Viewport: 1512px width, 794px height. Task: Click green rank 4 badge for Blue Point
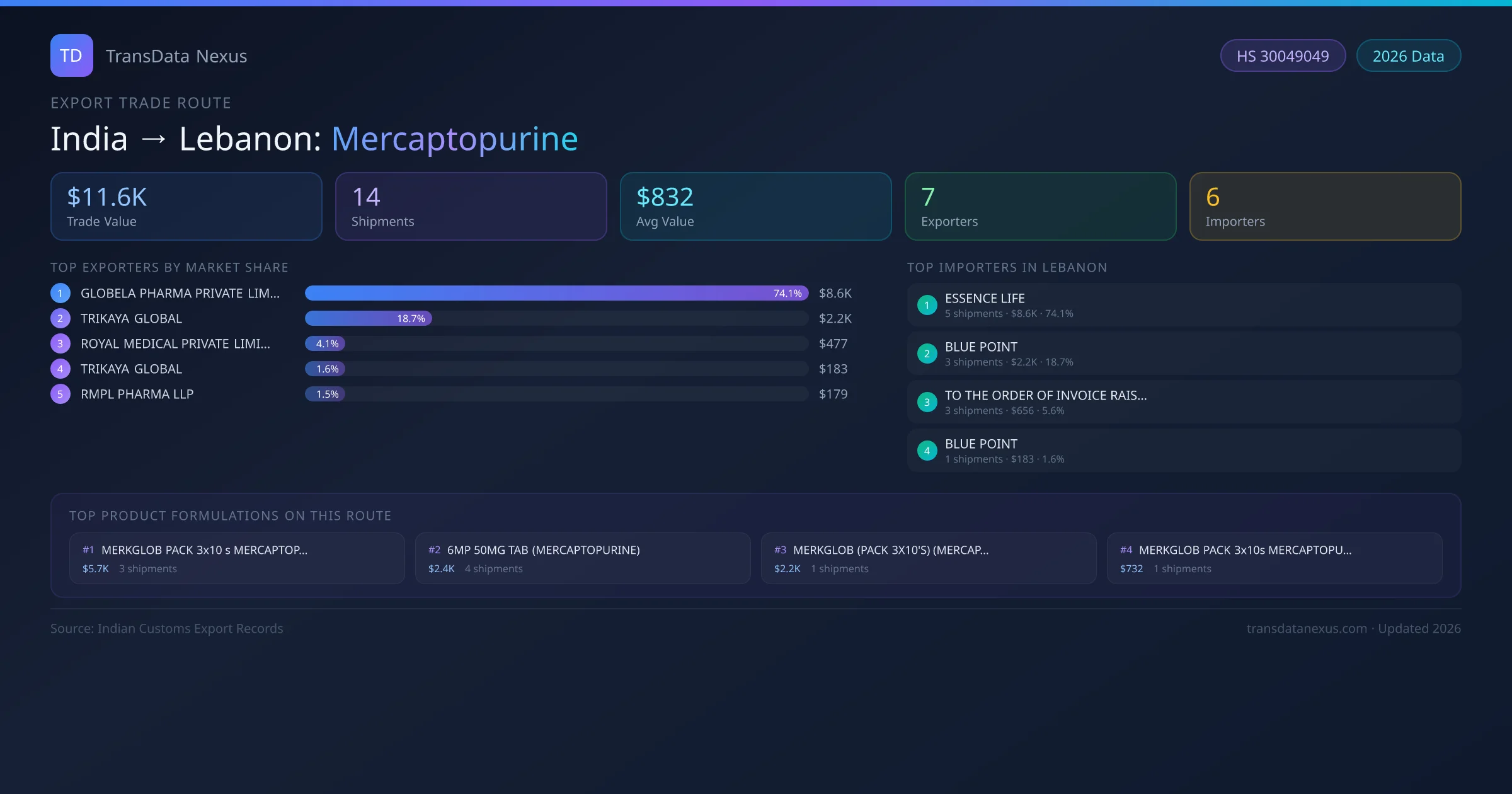927,451
